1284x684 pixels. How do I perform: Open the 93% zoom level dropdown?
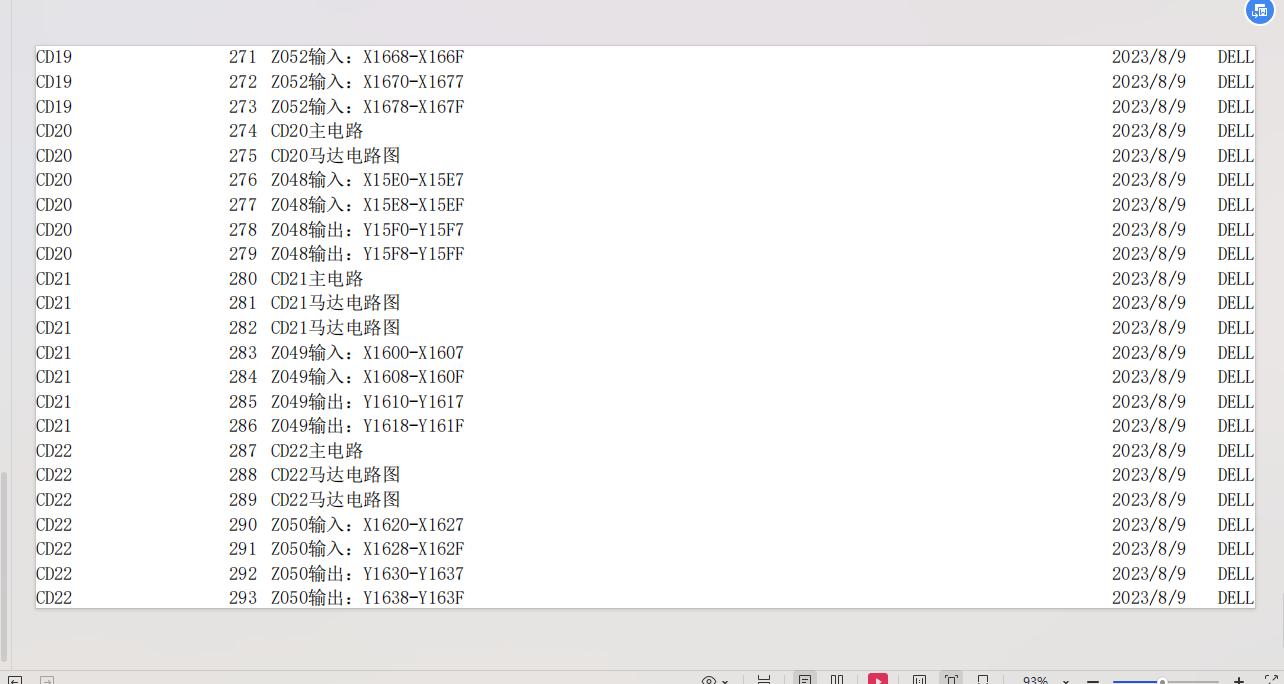click(1066, 681)
